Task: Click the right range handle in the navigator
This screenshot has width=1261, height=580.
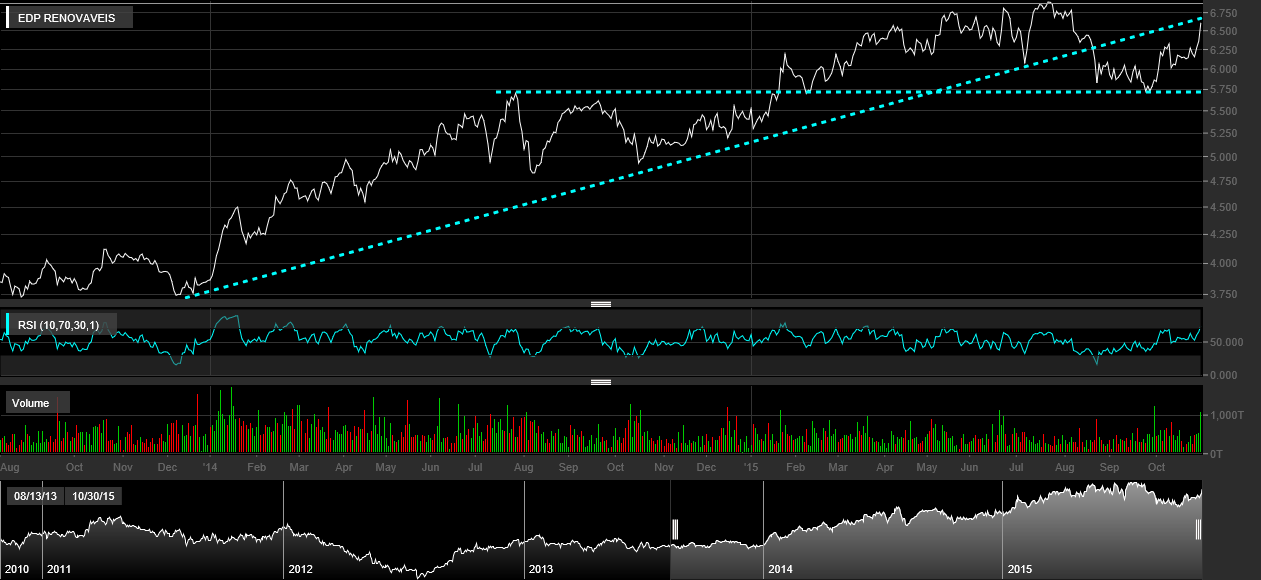Action: coord(1198,529)
